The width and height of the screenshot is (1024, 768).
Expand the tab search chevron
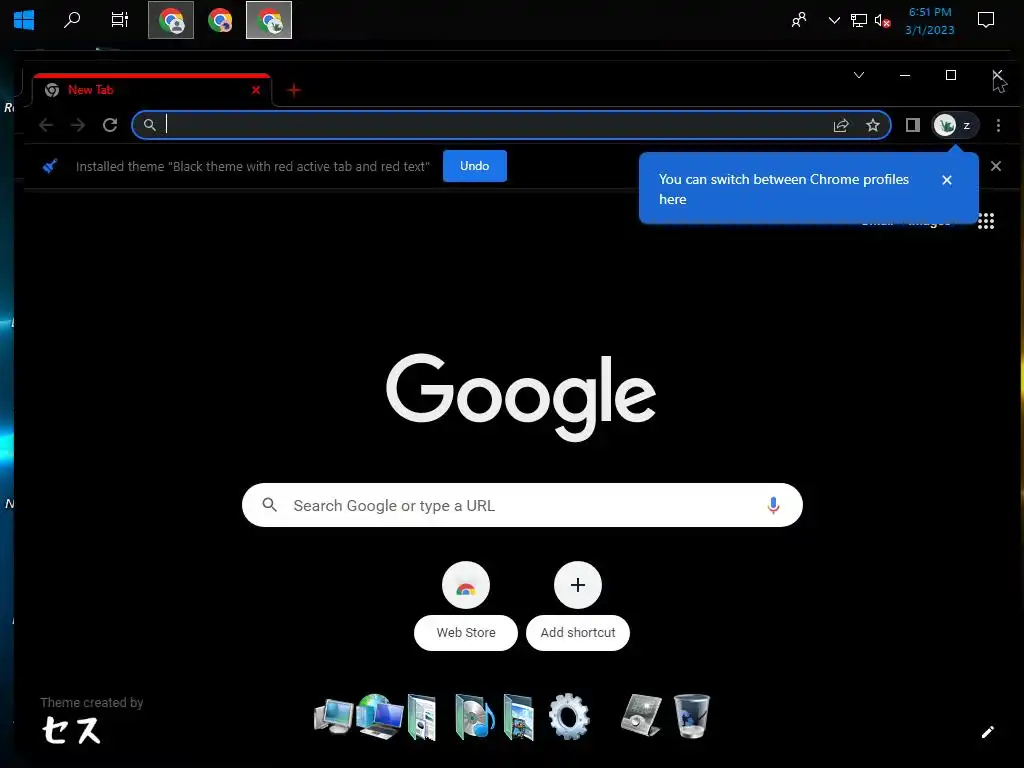pos(859,75)
